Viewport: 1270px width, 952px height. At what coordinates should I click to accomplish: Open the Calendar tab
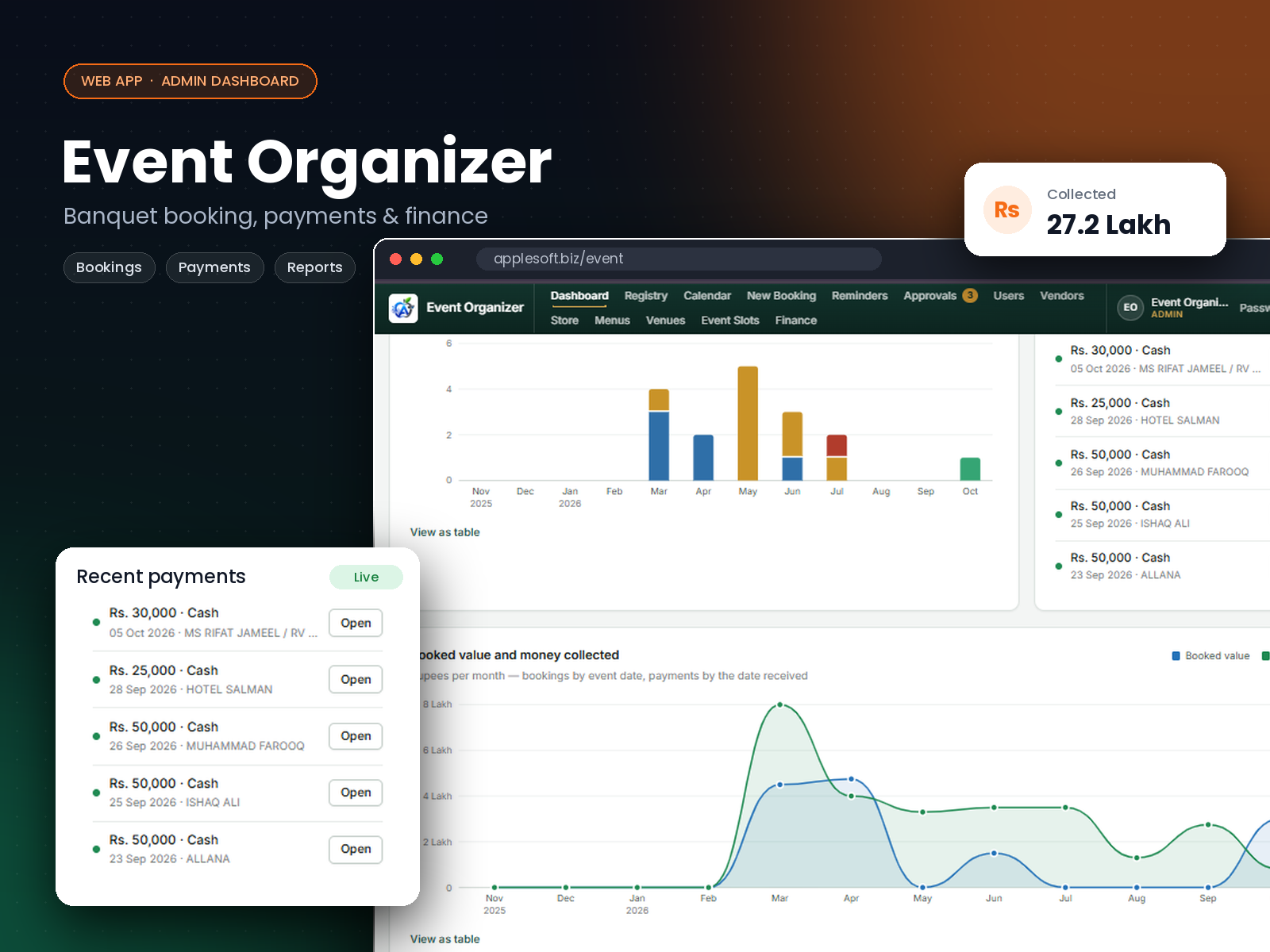tap(707, 296)
